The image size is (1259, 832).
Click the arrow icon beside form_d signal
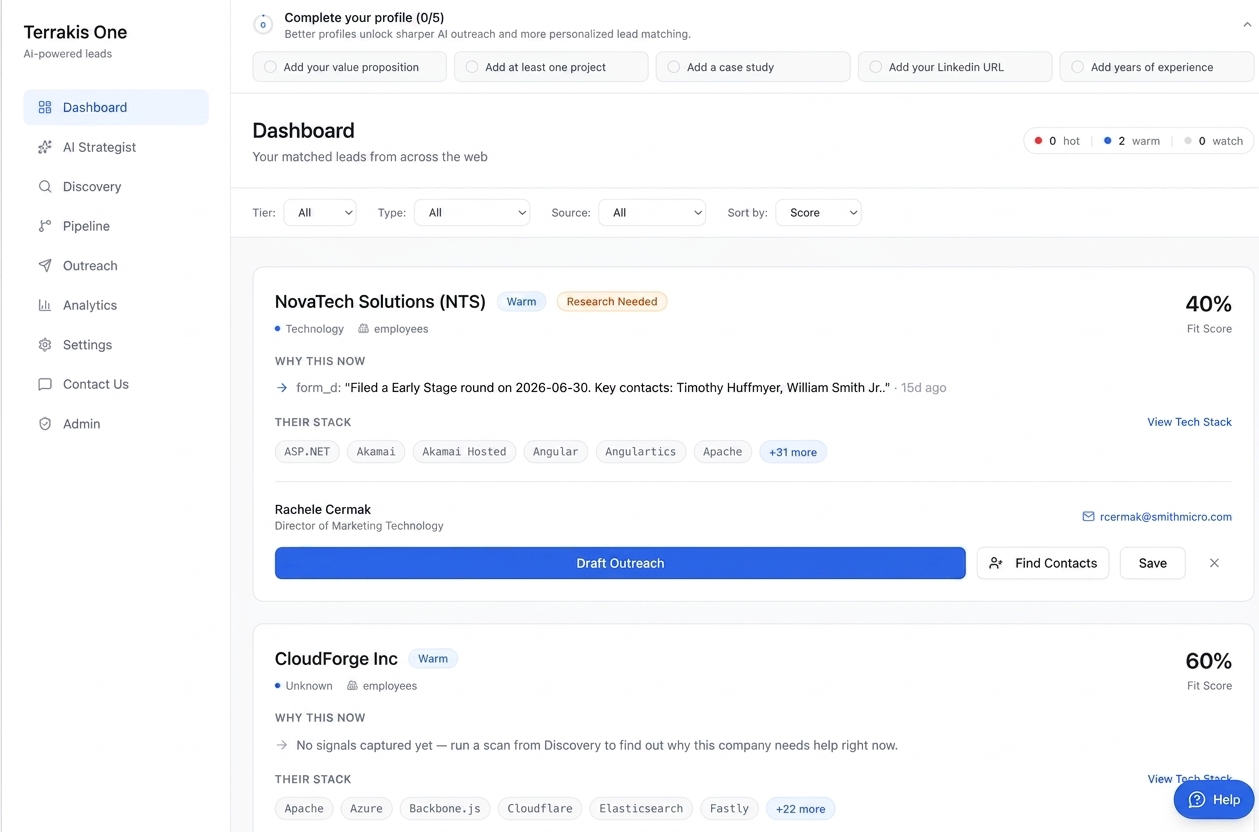tap(282, 387)
